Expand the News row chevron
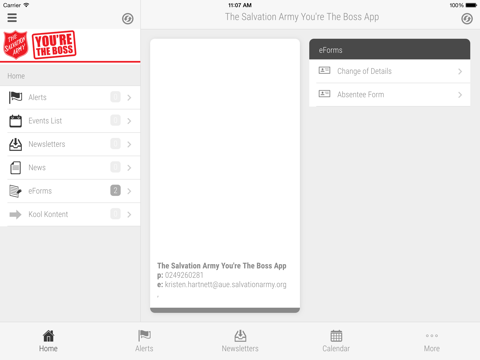Screen dimensions: 480x360 tap(129, 168)
